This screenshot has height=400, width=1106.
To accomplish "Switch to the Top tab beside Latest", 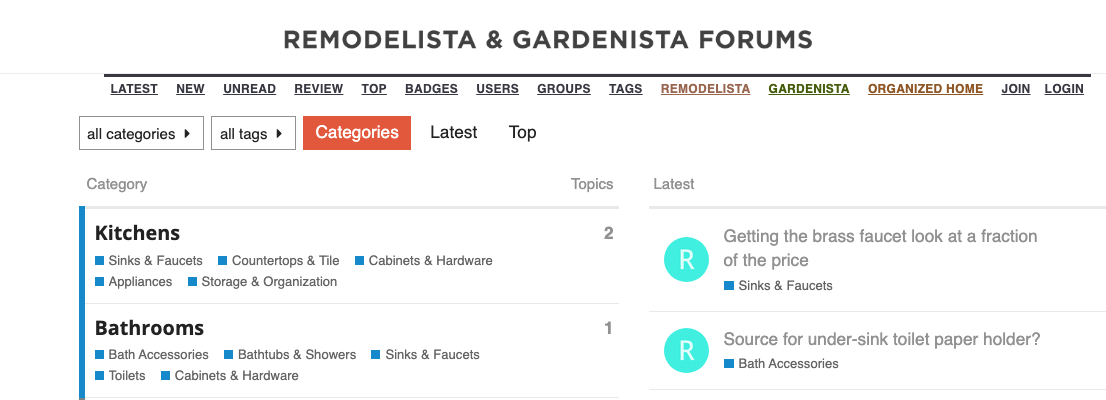I will pyautogui.click(x=523, y=133).
